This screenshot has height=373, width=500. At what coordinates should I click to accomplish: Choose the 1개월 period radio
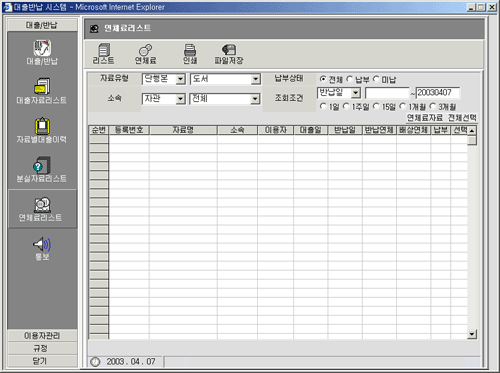403,106
